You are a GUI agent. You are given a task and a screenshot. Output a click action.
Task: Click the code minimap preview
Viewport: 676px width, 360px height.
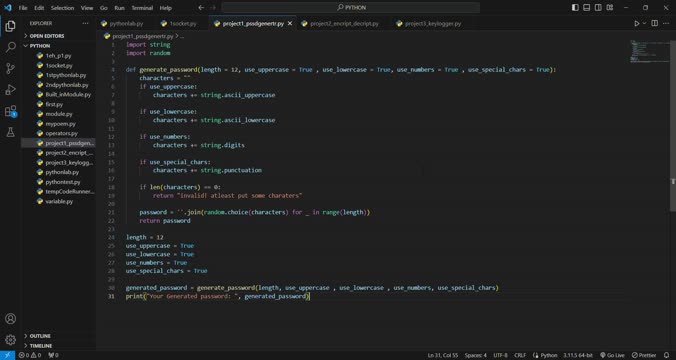649,52
